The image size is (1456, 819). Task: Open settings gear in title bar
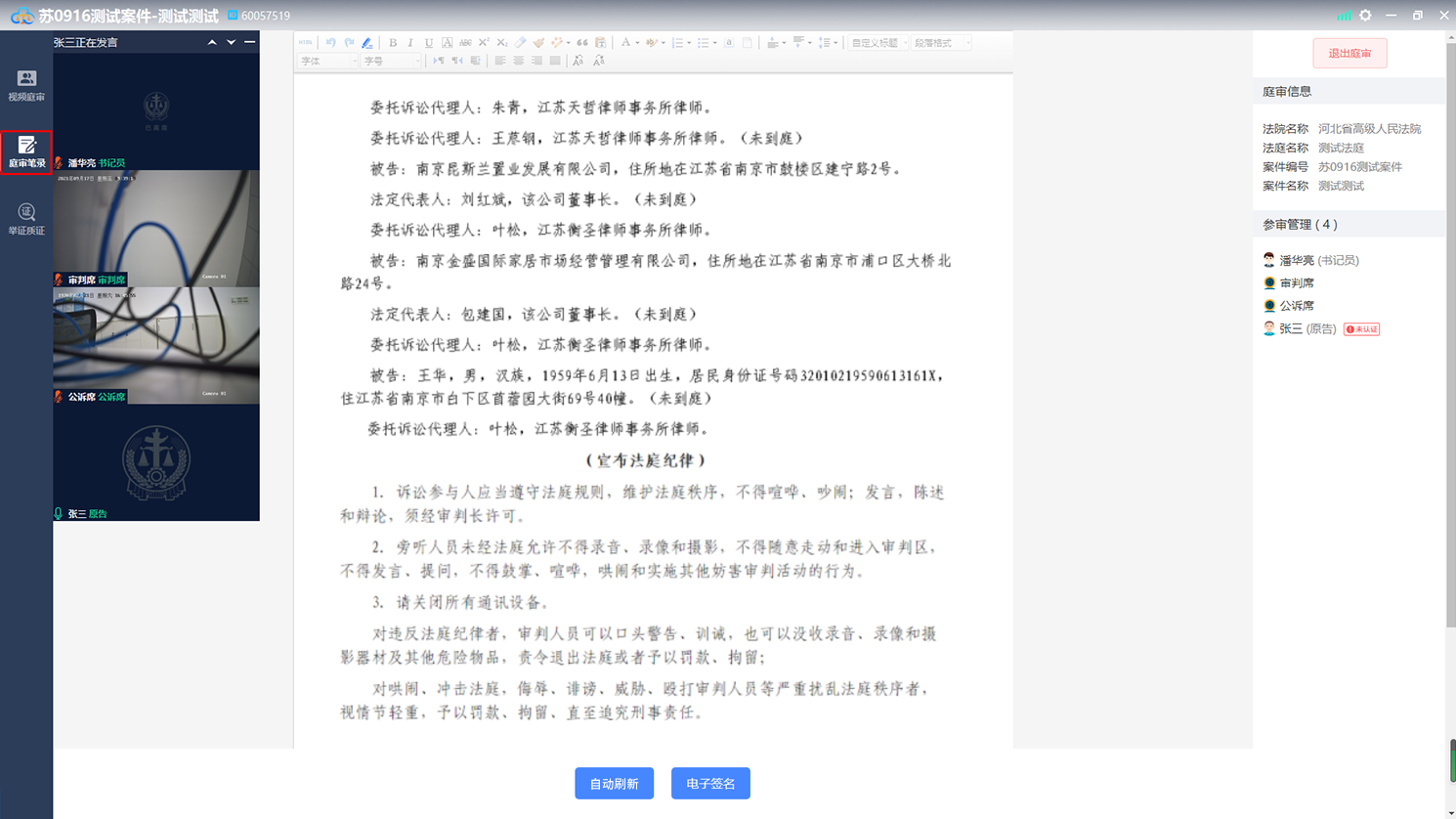[x=1365, y=16]
